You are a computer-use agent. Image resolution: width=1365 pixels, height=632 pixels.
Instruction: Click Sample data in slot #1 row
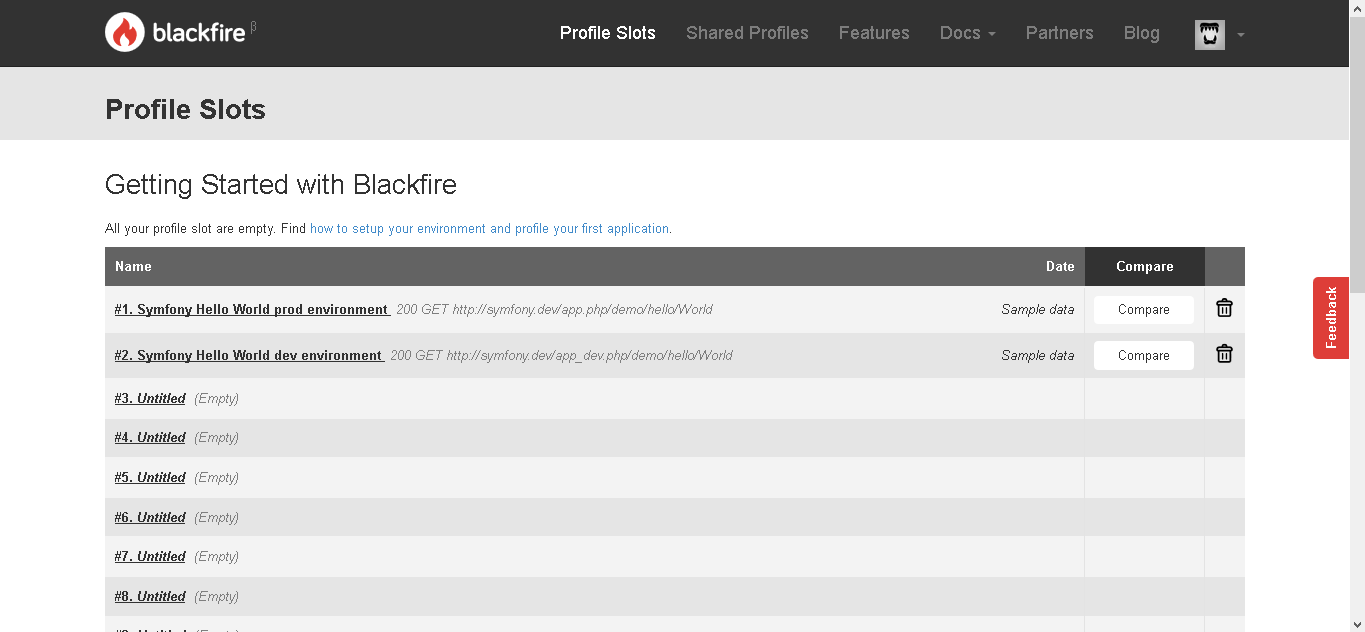tap(1038, 310)
